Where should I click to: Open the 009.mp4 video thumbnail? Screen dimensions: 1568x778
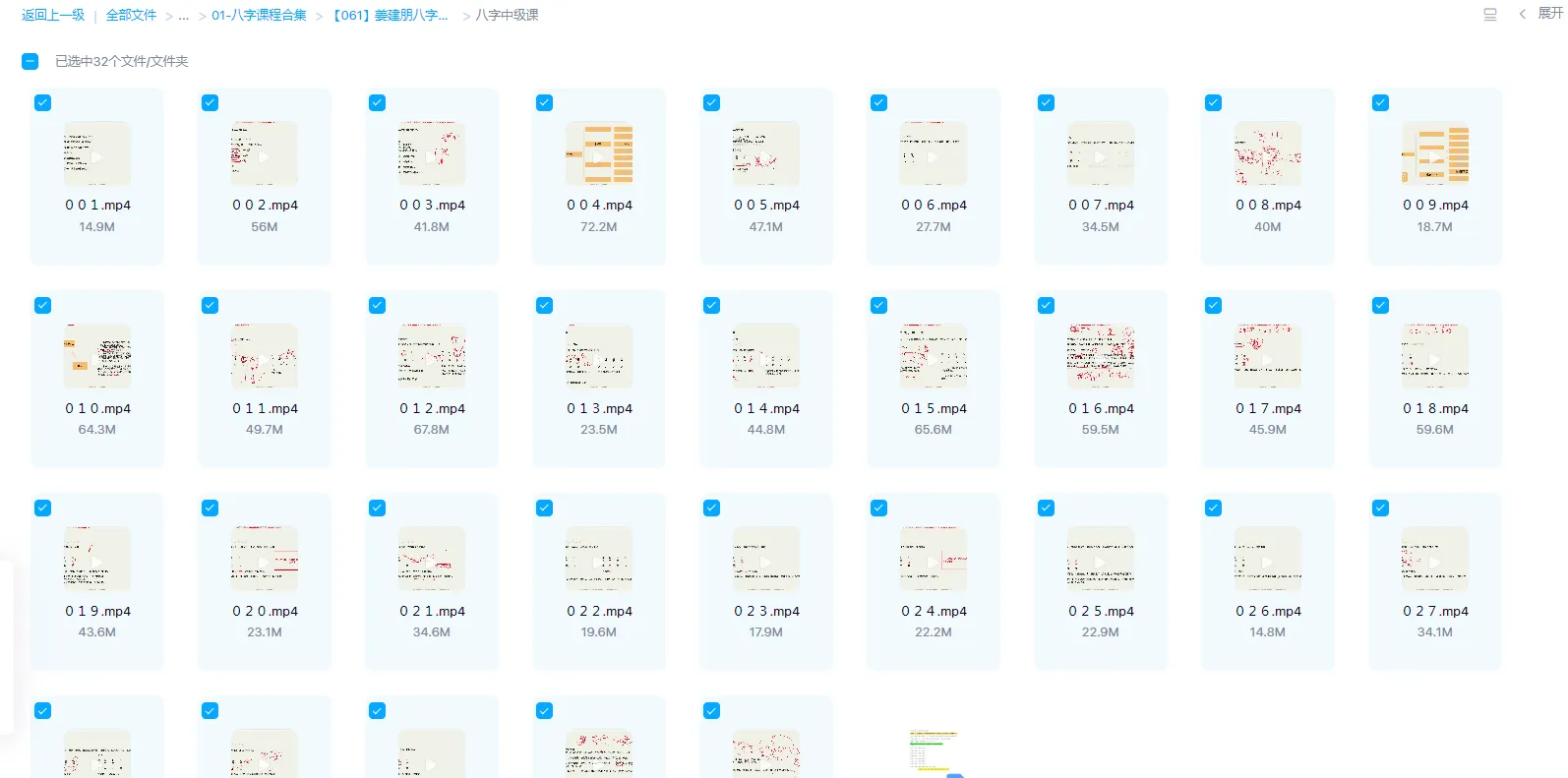[x=1435, y=154]
